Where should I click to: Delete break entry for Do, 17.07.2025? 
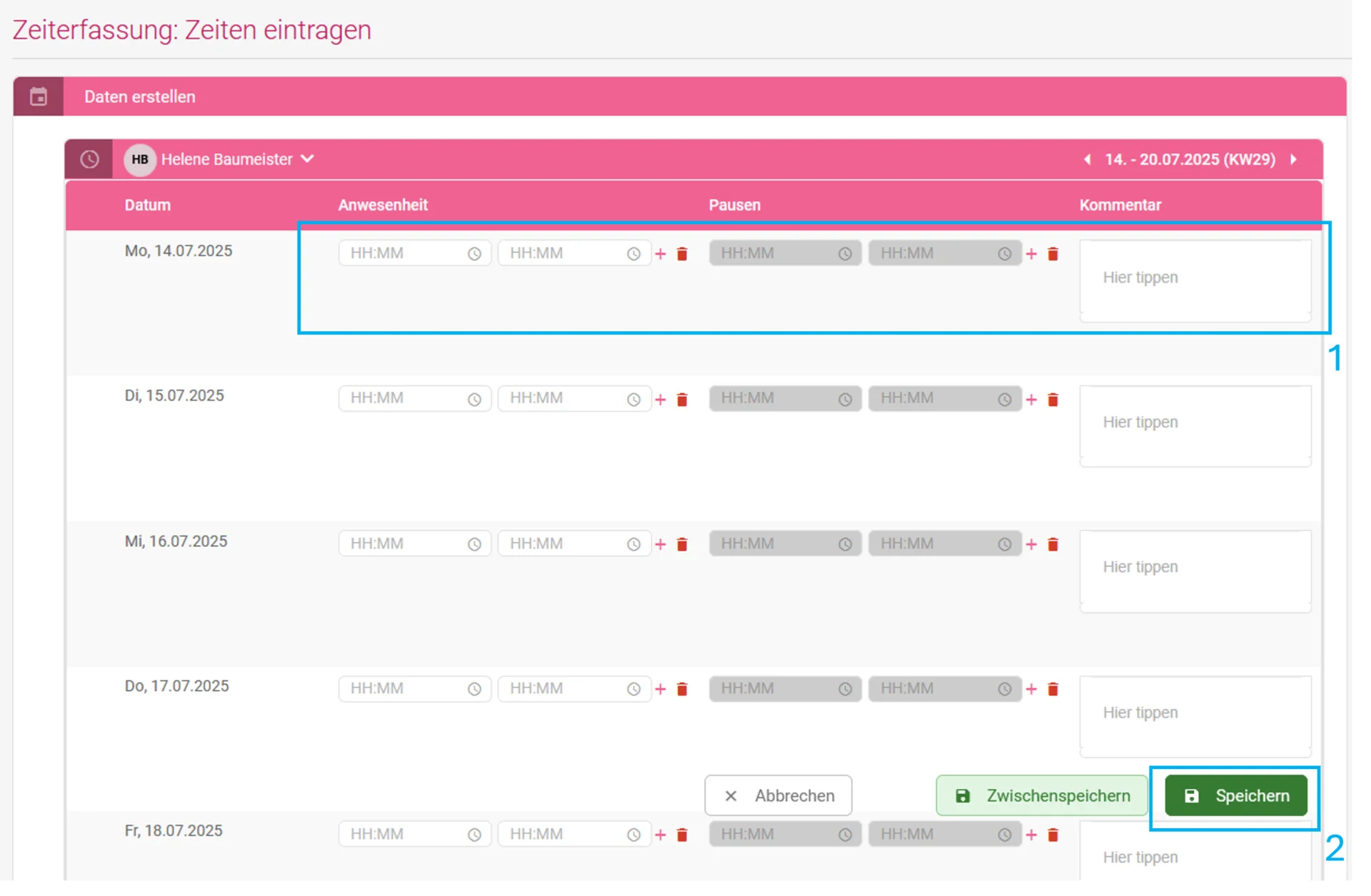[x=1053, y=689]
